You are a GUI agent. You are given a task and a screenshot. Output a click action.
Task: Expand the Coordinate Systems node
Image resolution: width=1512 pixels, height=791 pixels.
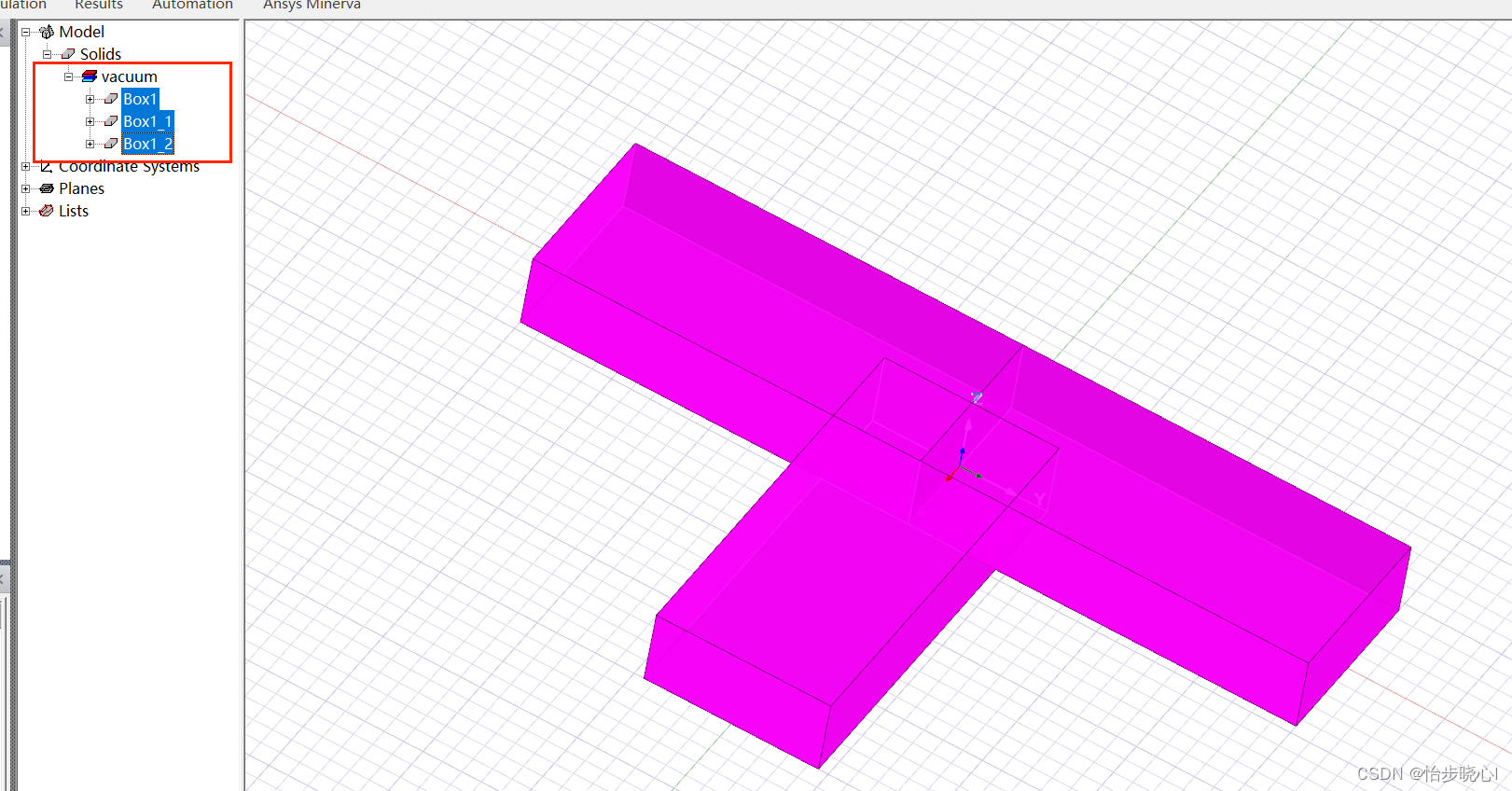pyautogui.click(x=26, y=166)
